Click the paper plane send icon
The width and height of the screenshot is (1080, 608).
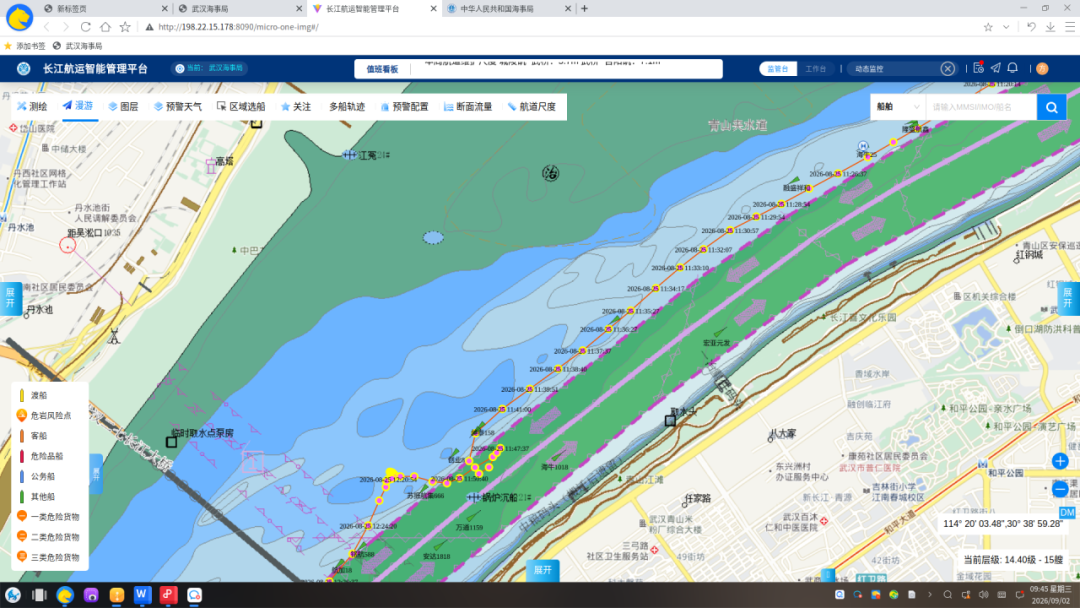995,68
